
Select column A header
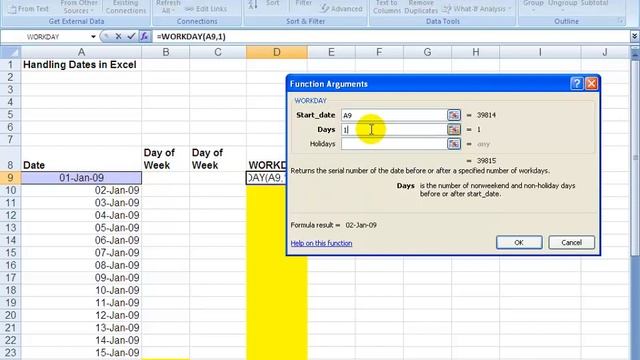(x=81, y=52)
